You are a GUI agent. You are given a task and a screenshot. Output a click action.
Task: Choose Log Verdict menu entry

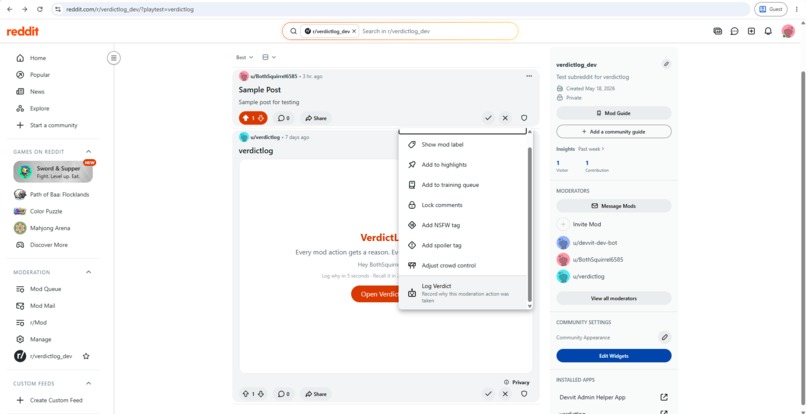coord(463,293)
